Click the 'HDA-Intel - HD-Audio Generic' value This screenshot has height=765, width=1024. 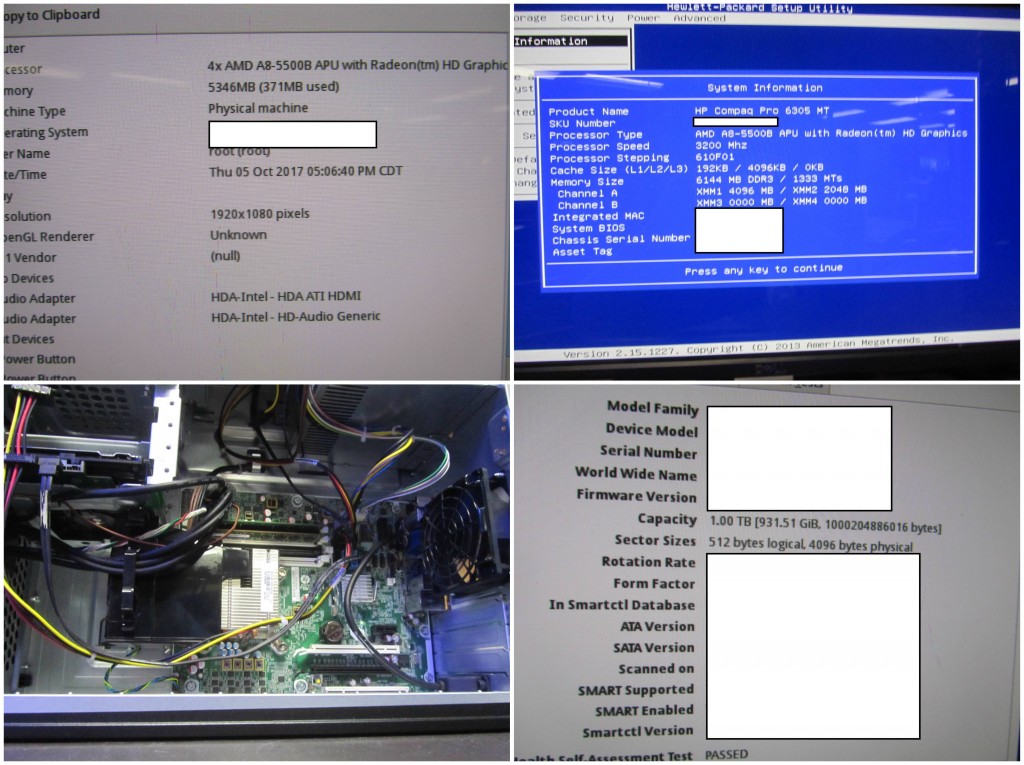295,316
